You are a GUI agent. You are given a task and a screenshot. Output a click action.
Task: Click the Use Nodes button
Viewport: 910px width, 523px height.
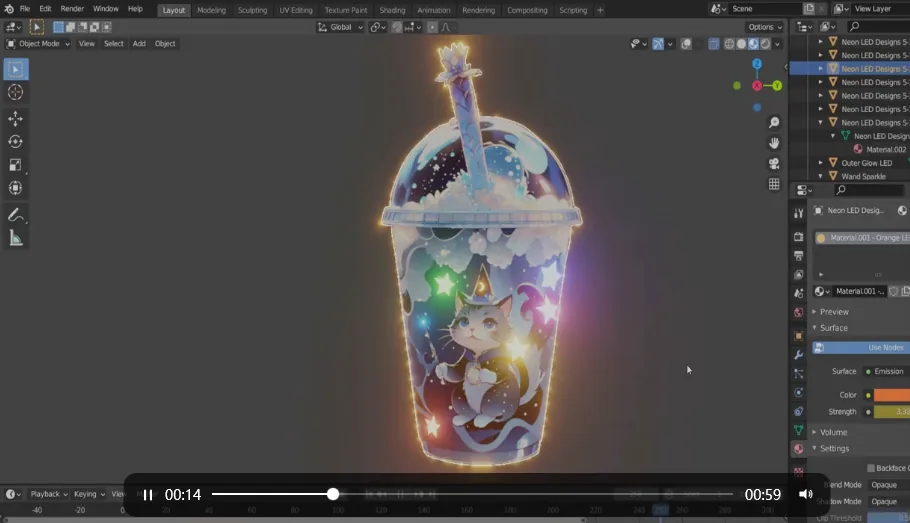[862, 348]
